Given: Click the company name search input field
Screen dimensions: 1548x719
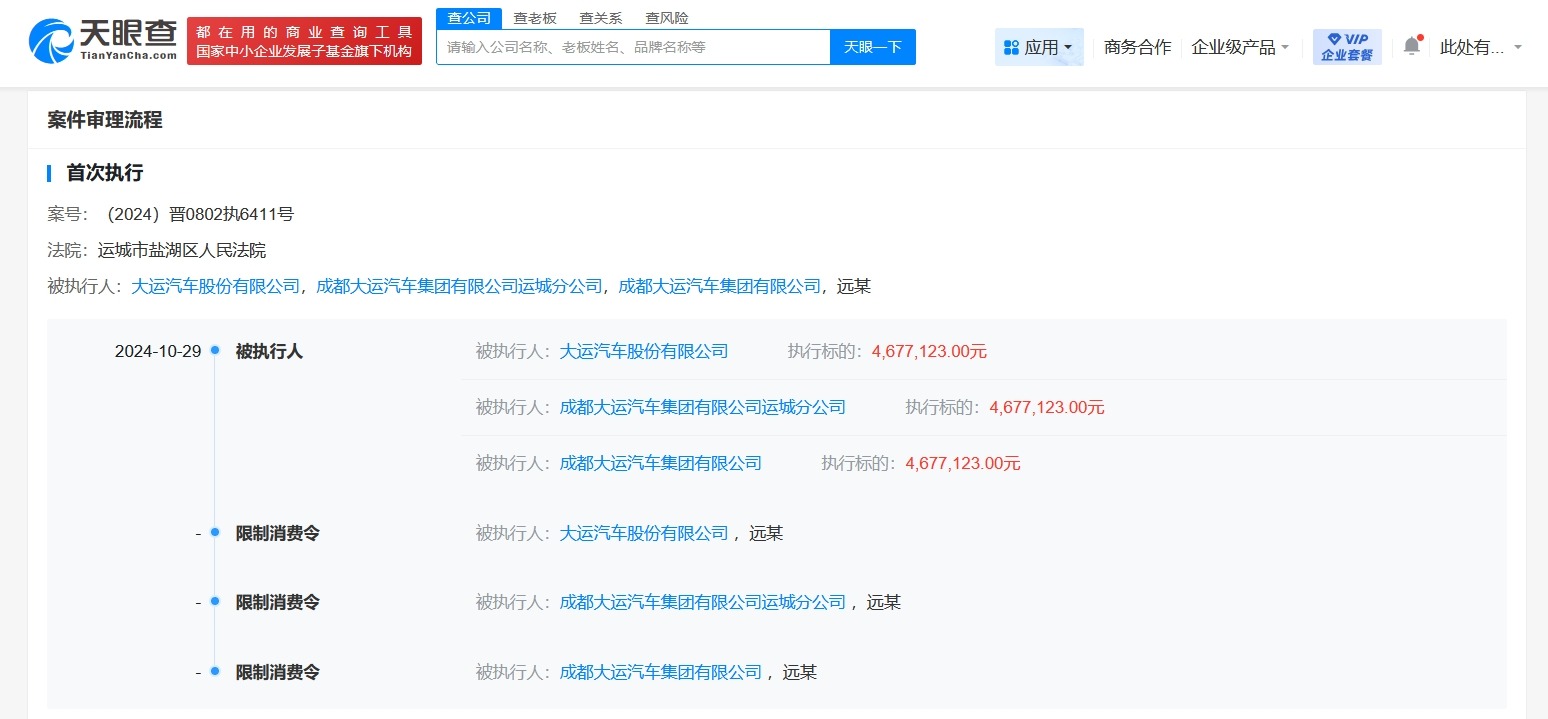Looking at the screenshot, I should [x=632, y=46].
